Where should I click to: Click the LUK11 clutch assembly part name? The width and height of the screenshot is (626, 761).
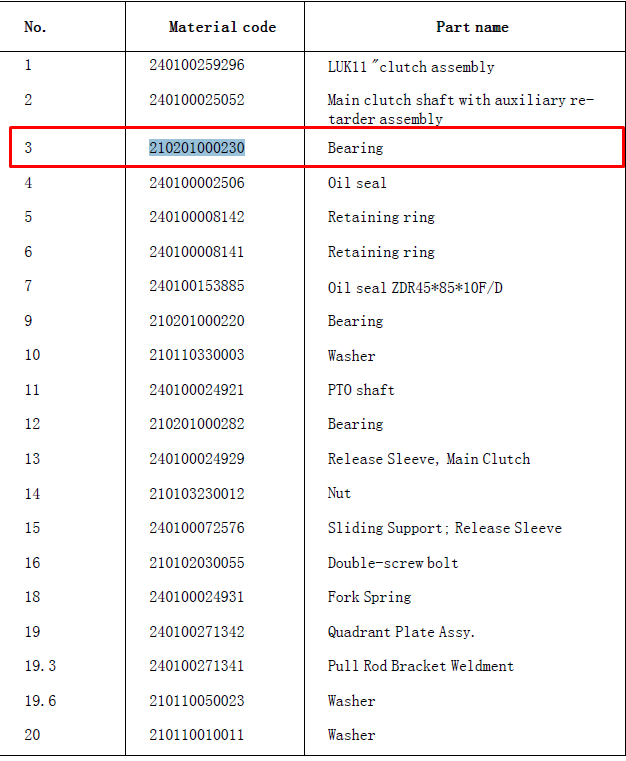[x=411, y=66]
